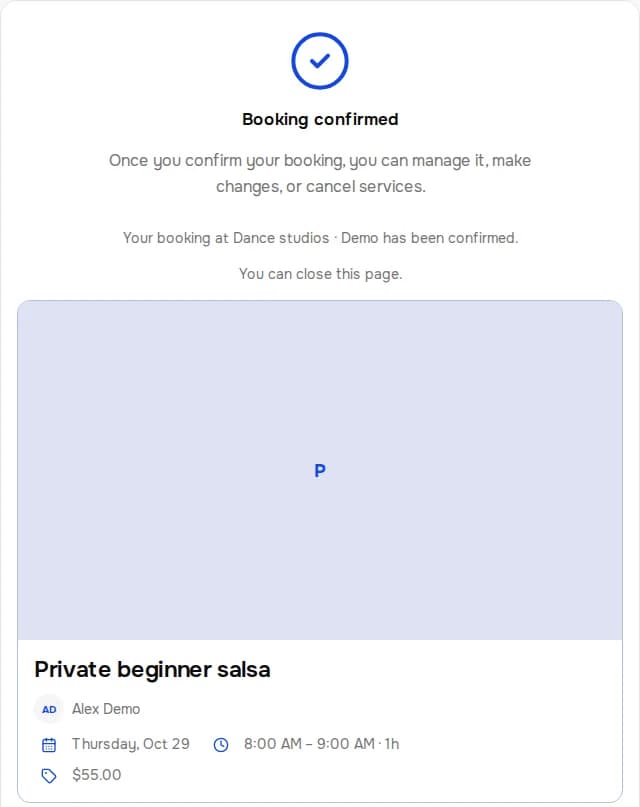Click the 'Once you confirm your booking' paragraph
This screenshot has width=640, height=807.
tap(320, 173)
